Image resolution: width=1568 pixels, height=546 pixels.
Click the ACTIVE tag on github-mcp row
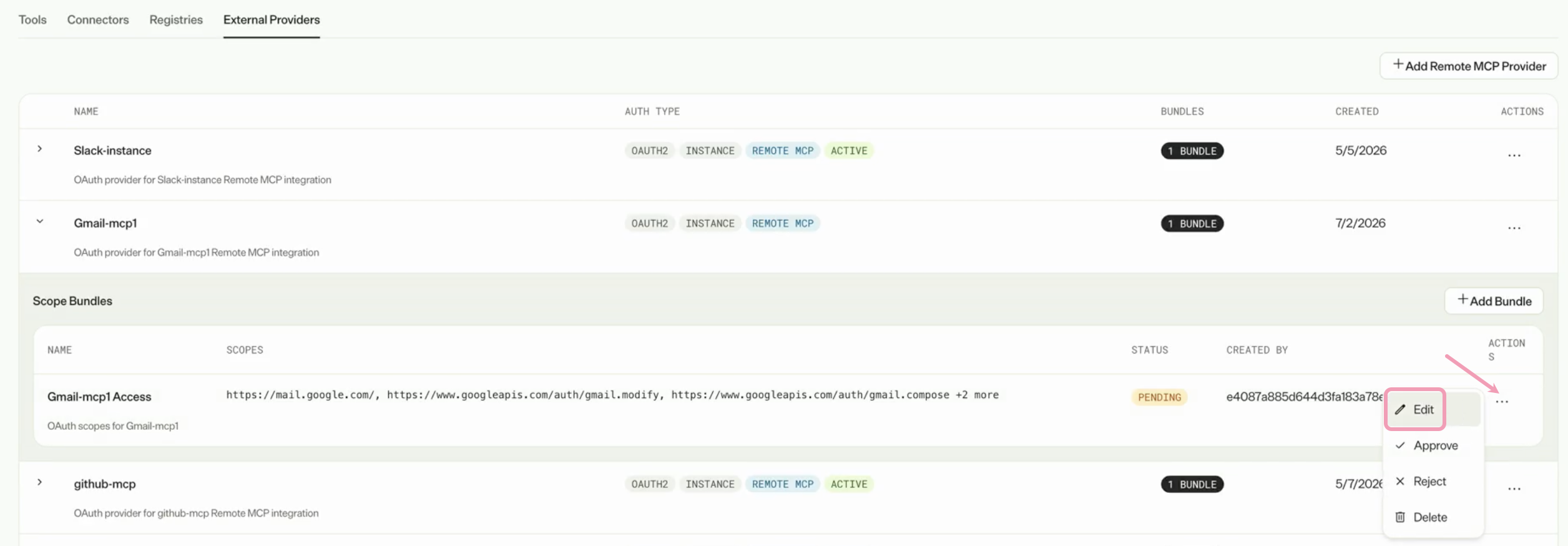click(849, 484)
